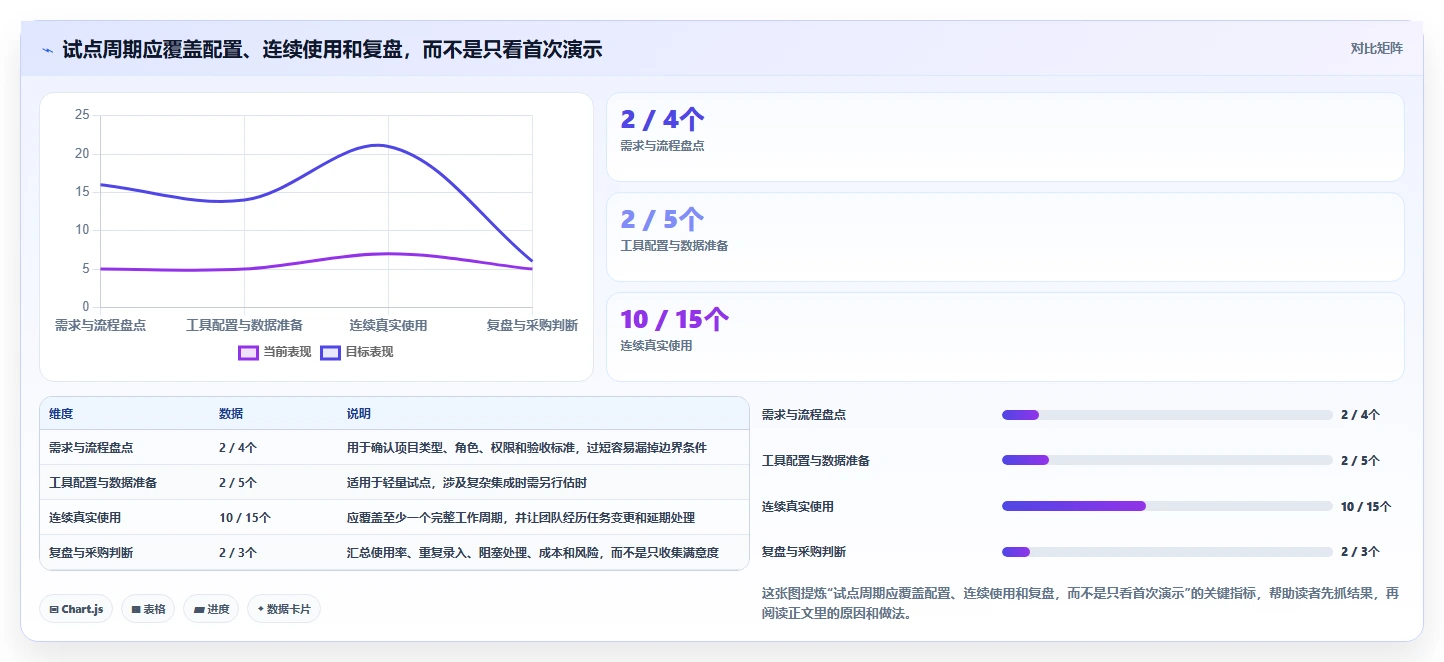Click the 连续真实使用 x-axis label on the chart
Viewport: 1444px width, 662px height.
tap(388, 326)
